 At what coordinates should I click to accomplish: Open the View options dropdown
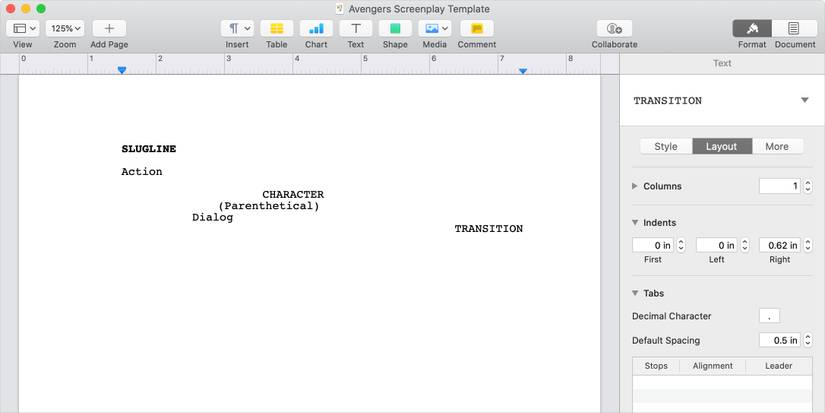coord(22,29)
